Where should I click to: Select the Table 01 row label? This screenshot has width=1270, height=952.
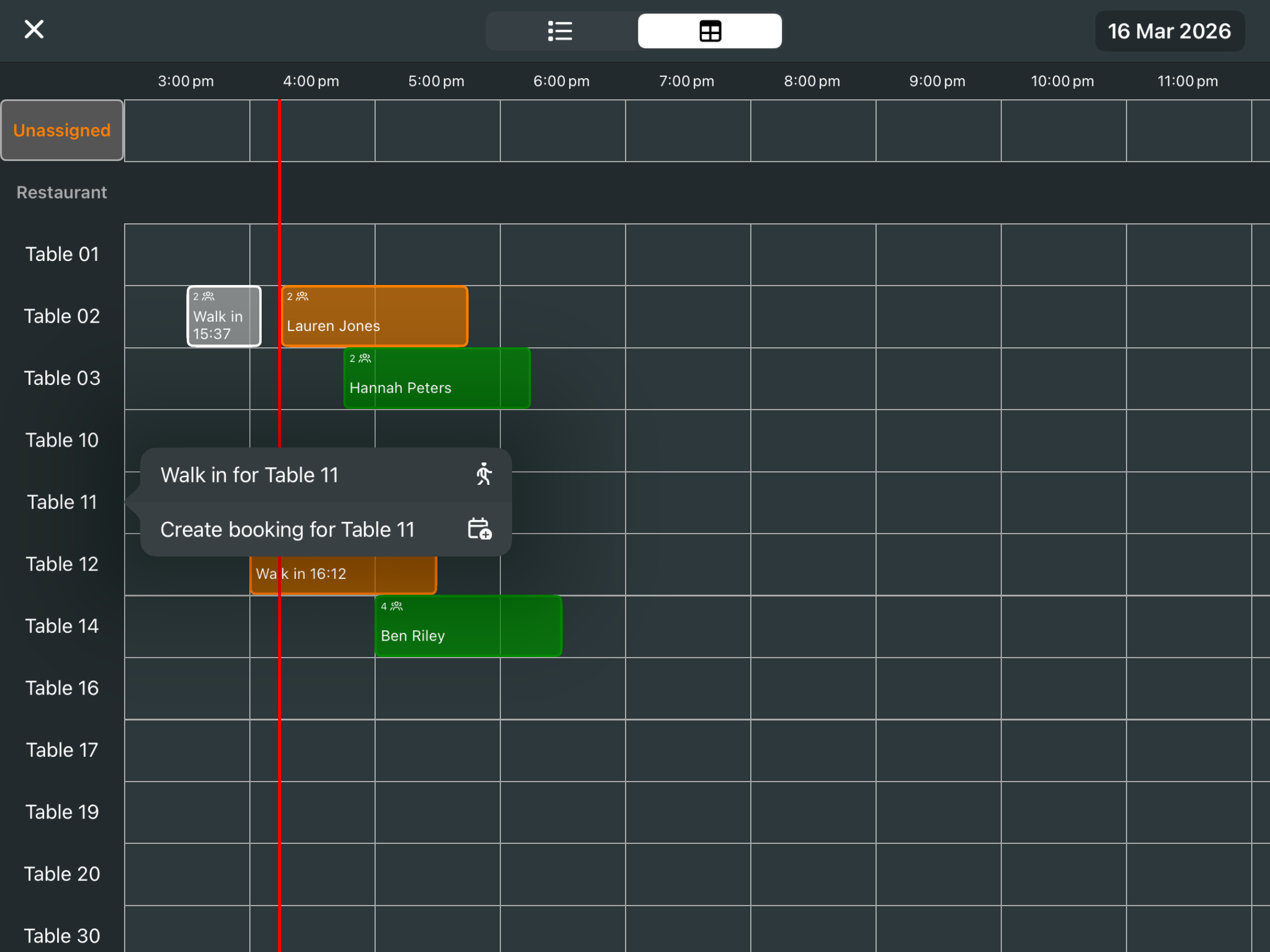[x=62, y=254]
